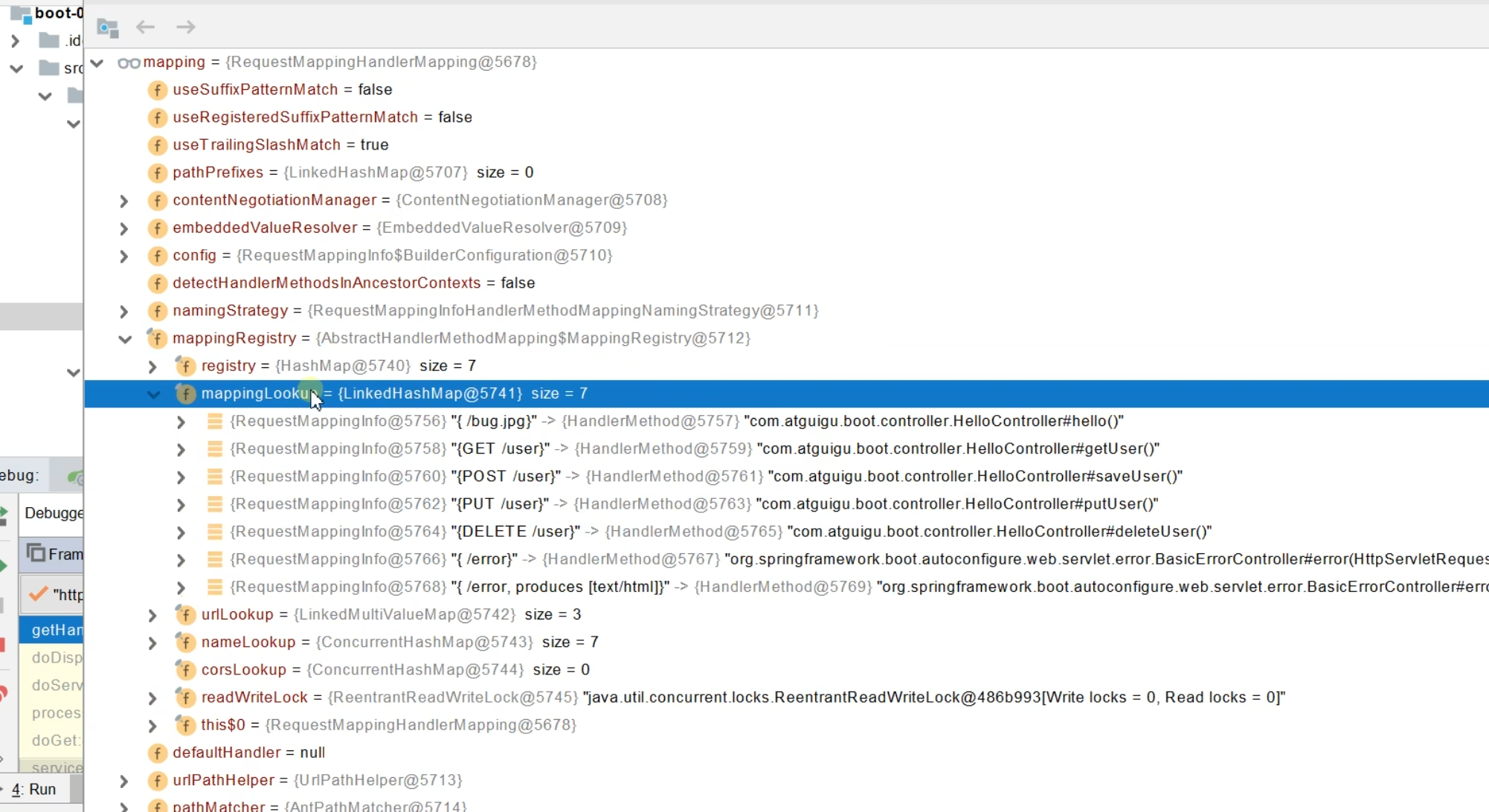Click the field icon next to useSuffixPatternMatch
Viewport: 1489px width, 812px height.
(157, 90)
